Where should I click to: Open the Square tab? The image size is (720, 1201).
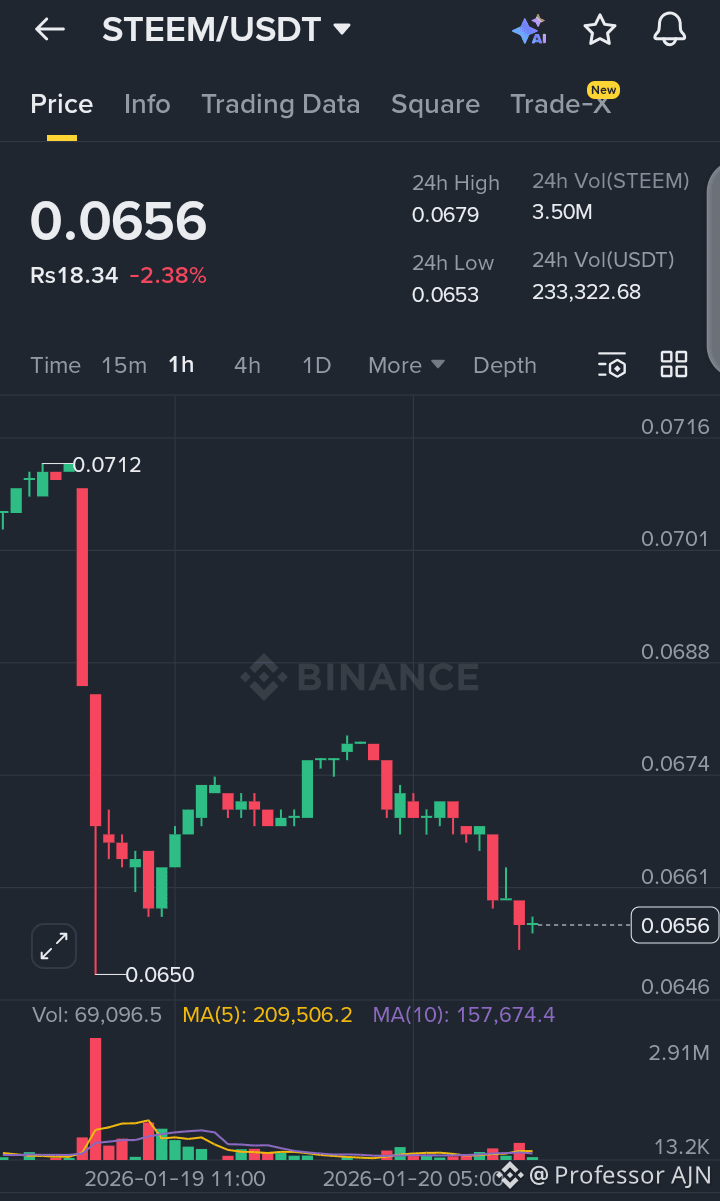[x=435, y=103]
